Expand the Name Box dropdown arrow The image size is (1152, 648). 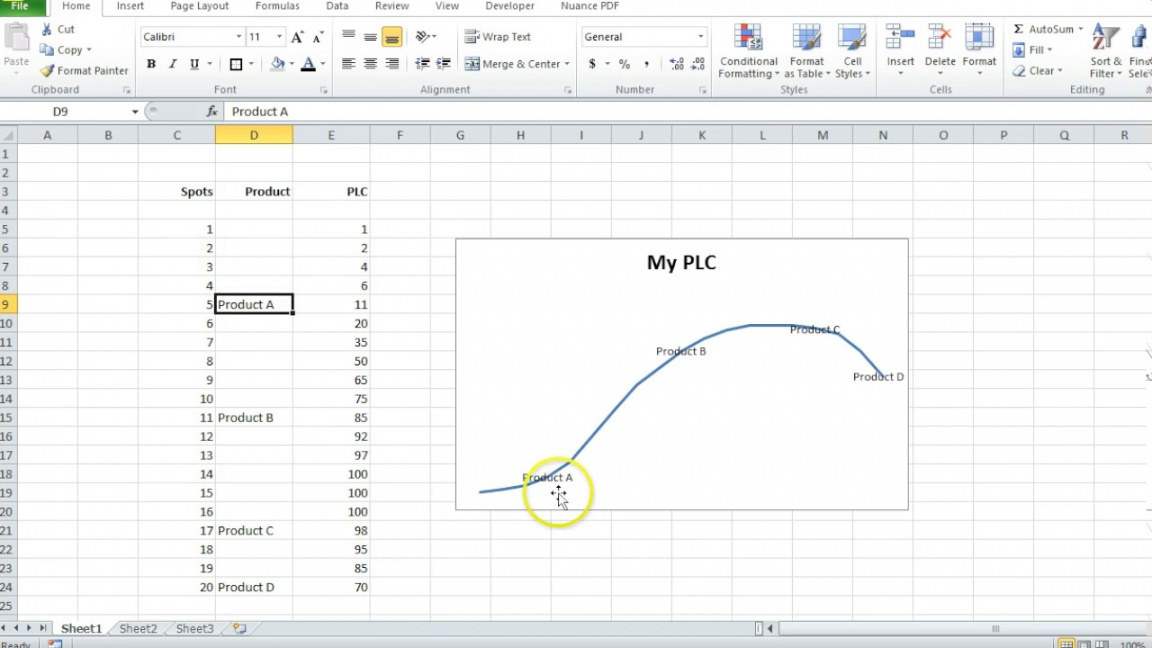pos(135,112)
